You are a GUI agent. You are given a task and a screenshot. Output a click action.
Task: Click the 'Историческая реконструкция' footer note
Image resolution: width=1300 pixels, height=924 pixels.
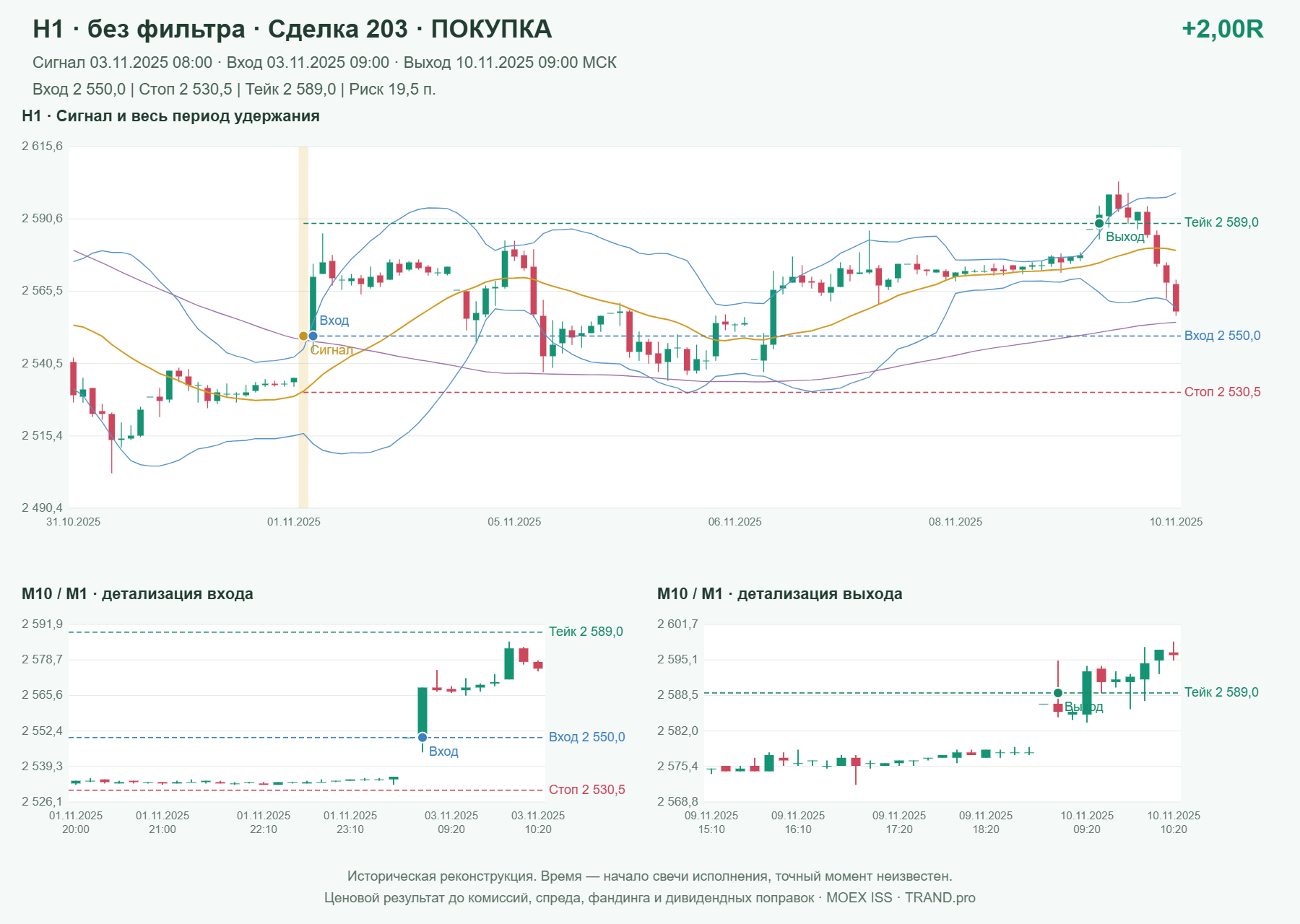coord(650,876)
